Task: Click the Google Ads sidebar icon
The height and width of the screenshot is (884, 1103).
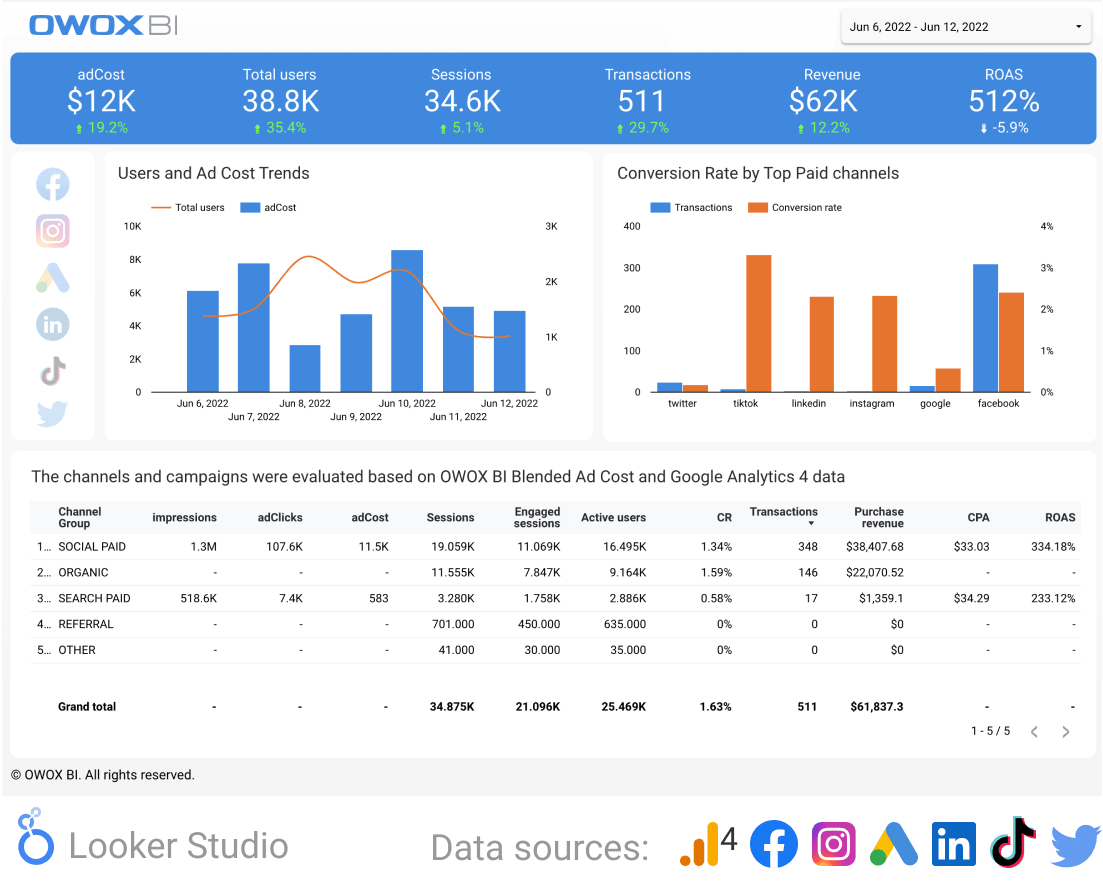Action: 53,278
